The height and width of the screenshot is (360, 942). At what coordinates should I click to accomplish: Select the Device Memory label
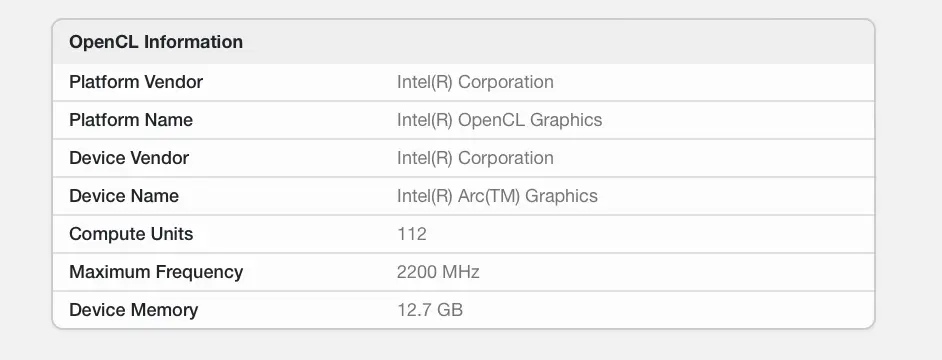click(133, 310)
